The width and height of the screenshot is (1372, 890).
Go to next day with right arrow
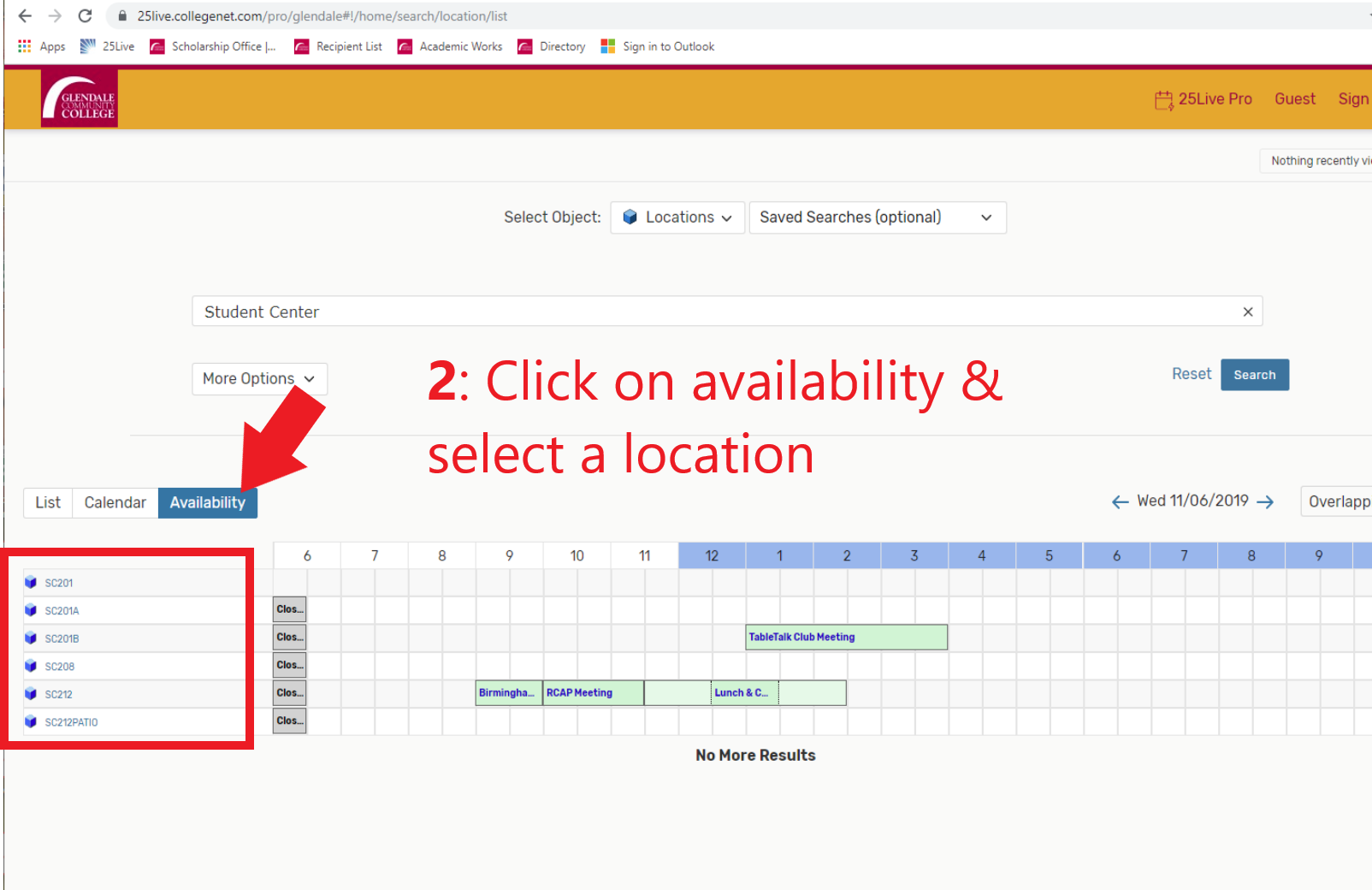[1265, 502]
